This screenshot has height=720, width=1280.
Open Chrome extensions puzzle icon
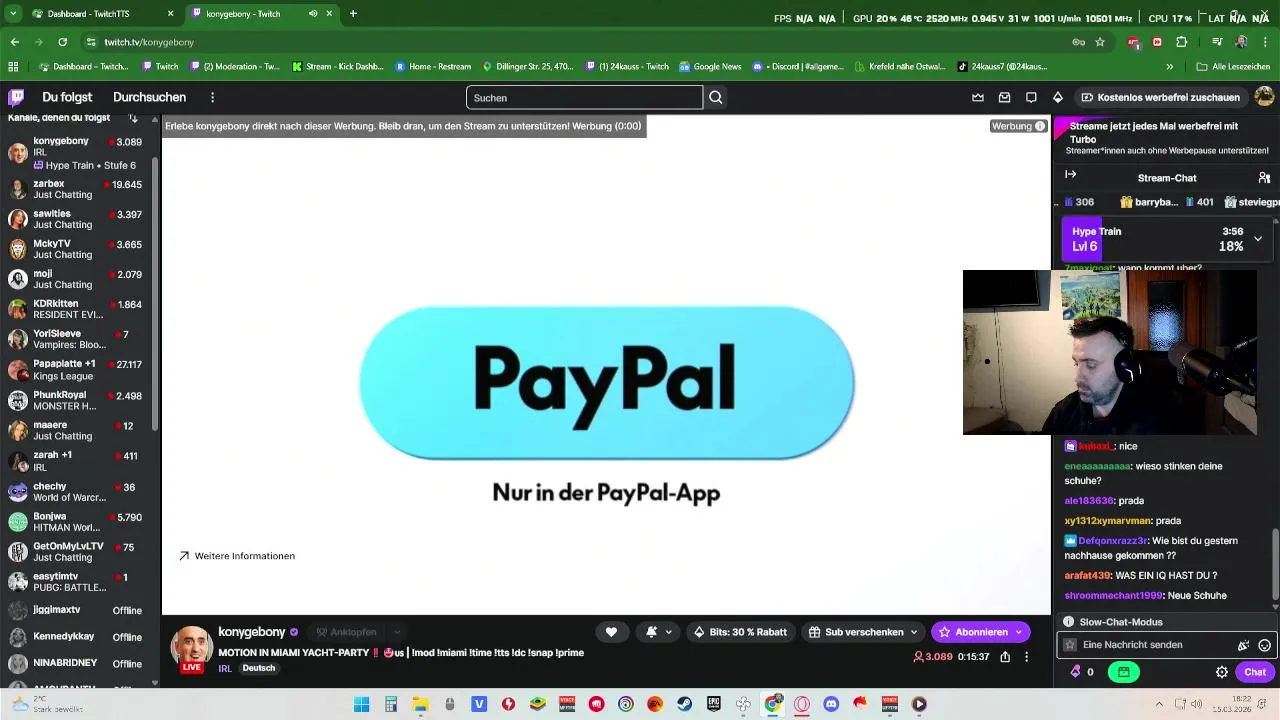point(1181,42)
